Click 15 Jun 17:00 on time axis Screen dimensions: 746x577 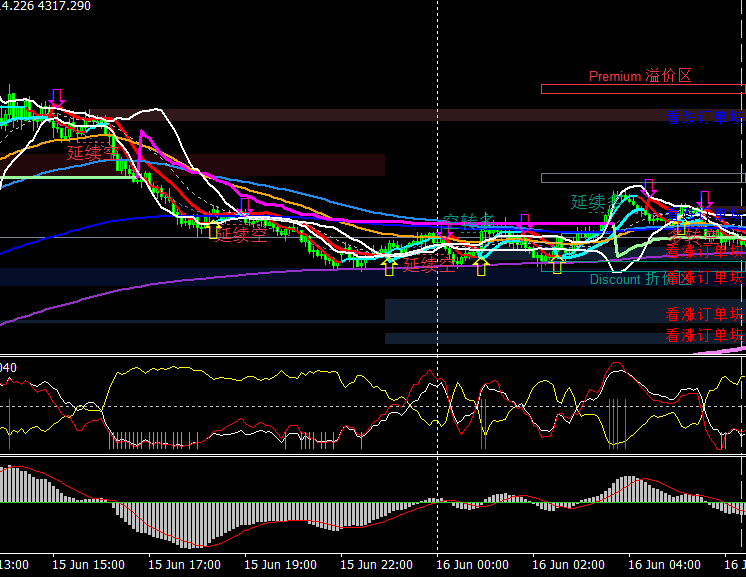(184, 565)
